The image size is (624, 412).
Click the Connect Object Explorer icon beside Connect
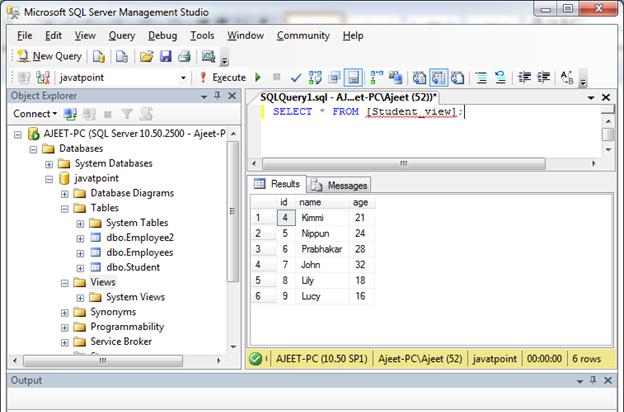tap(70, 114)
